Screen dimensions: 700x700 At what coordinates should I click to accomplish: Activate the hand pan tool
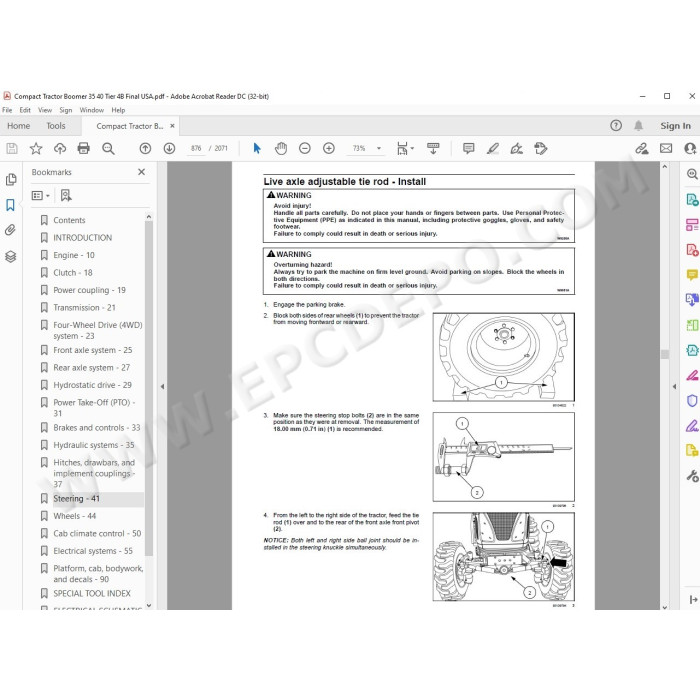[x=281, y=148]
